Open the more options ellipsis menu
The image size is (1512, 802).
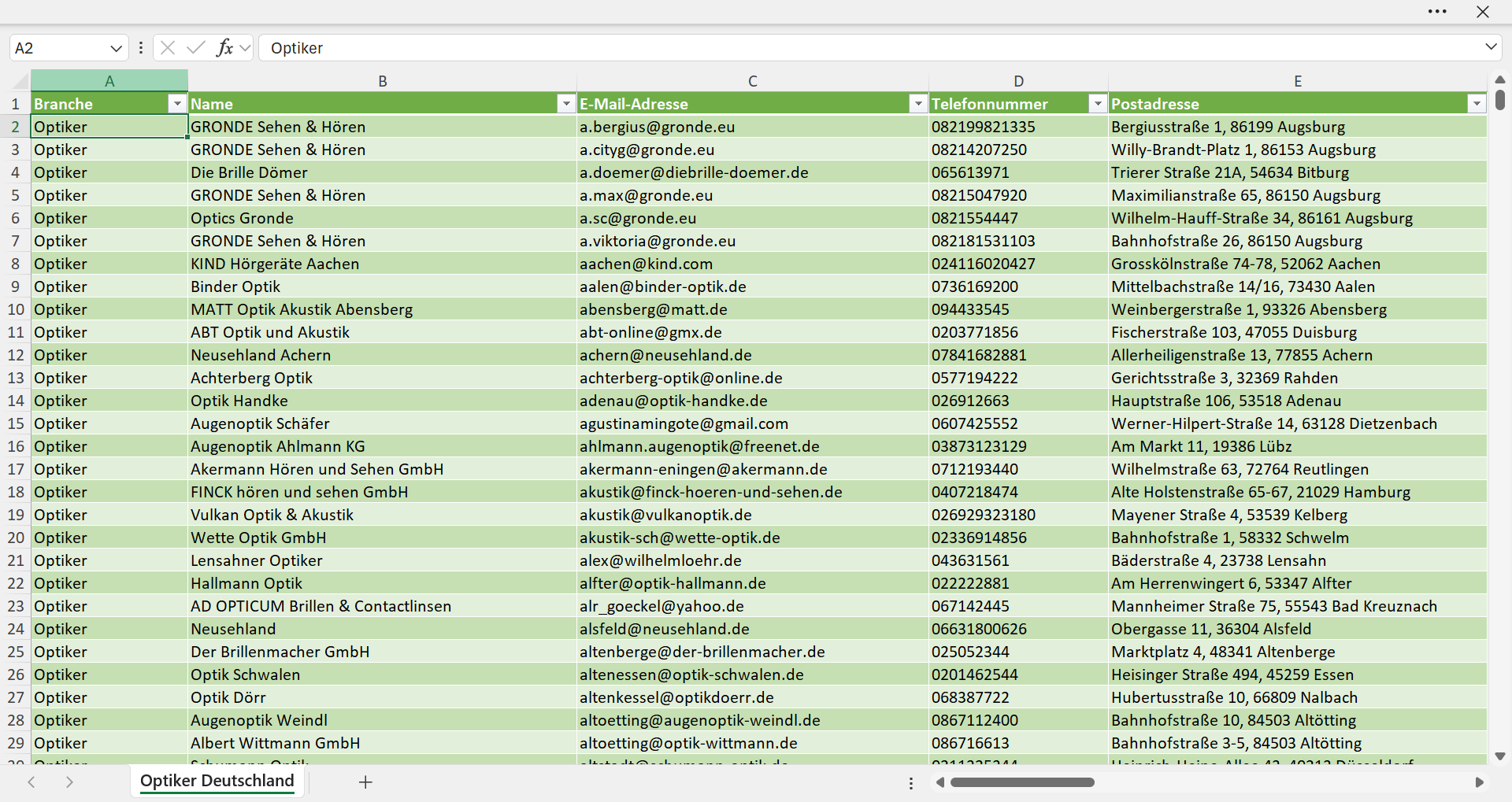coord(1437,12)
